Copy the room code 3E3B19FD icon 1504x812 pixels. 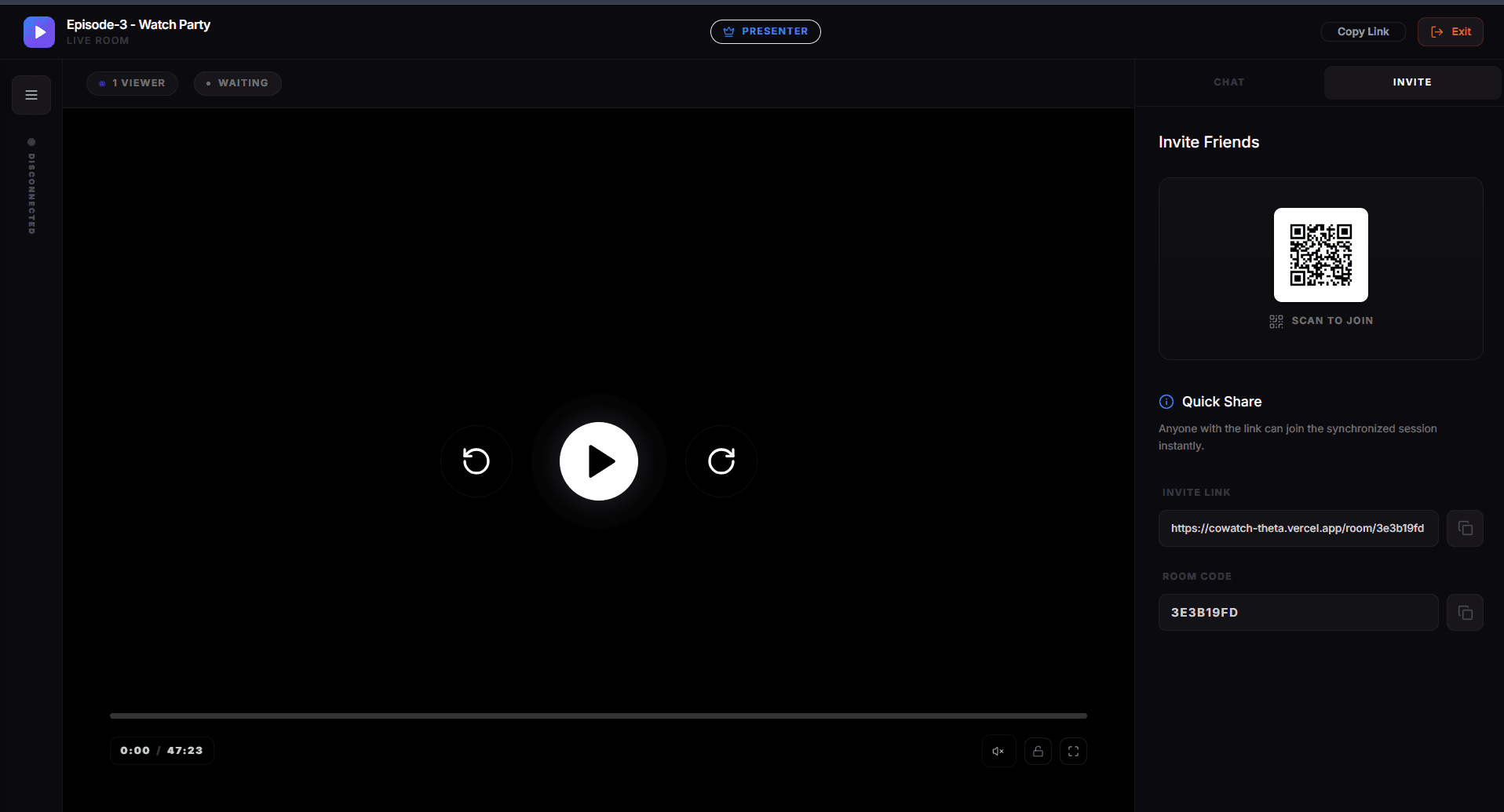pos(1465,612)
